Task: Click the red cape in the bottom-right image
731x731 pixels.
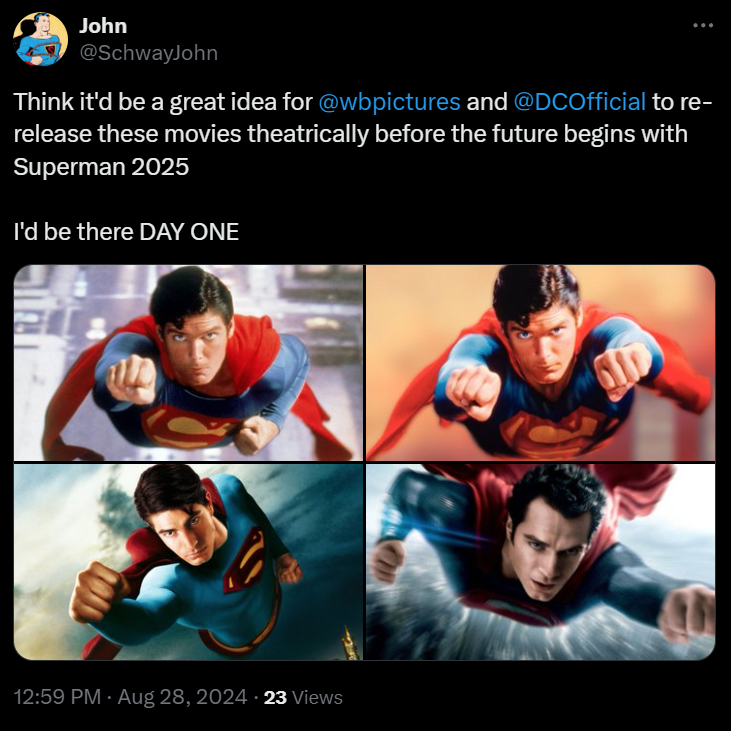Action: pyautogui.click(x=640, y=490)
